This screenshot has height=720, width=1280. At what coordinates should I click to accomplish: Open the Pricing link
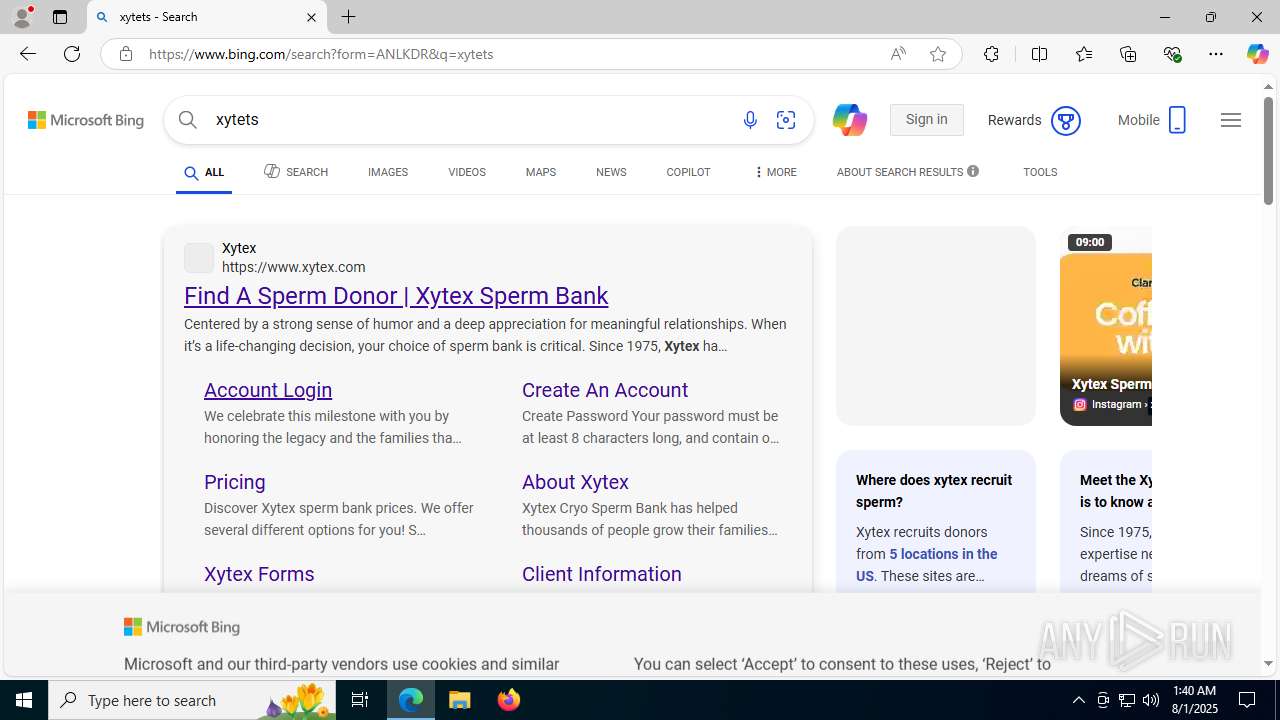coord(235,482)
